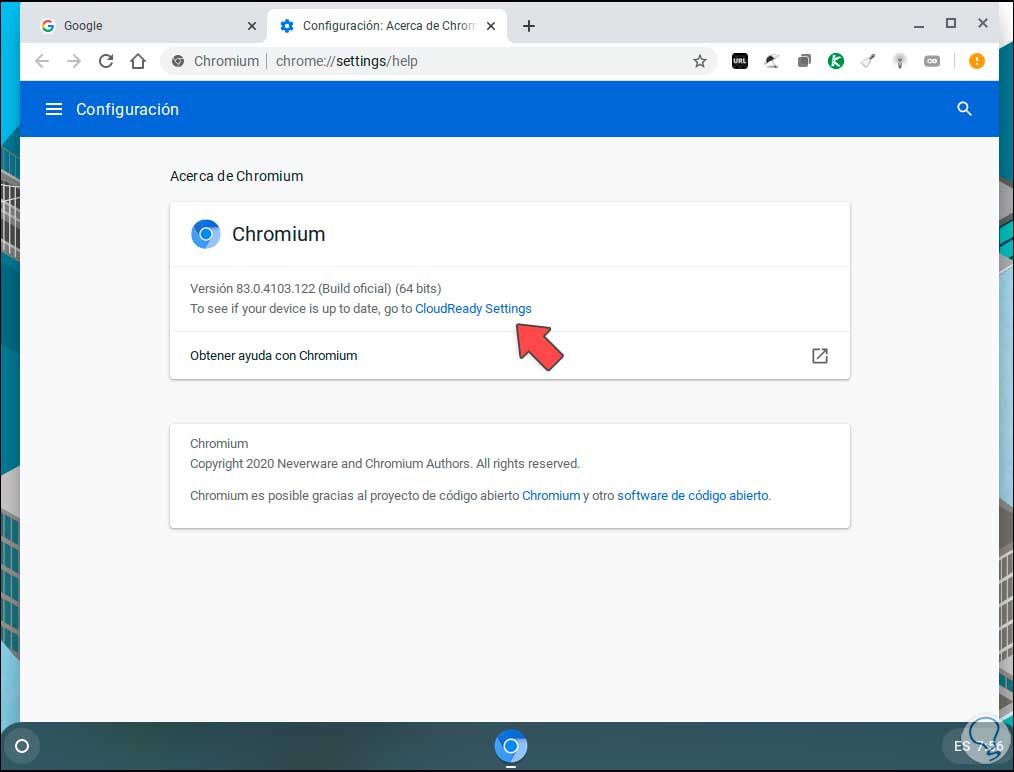This screenshot has height=772, width=1014.
Task: Switch to the Google tab
Action: [x=149, y=26]
